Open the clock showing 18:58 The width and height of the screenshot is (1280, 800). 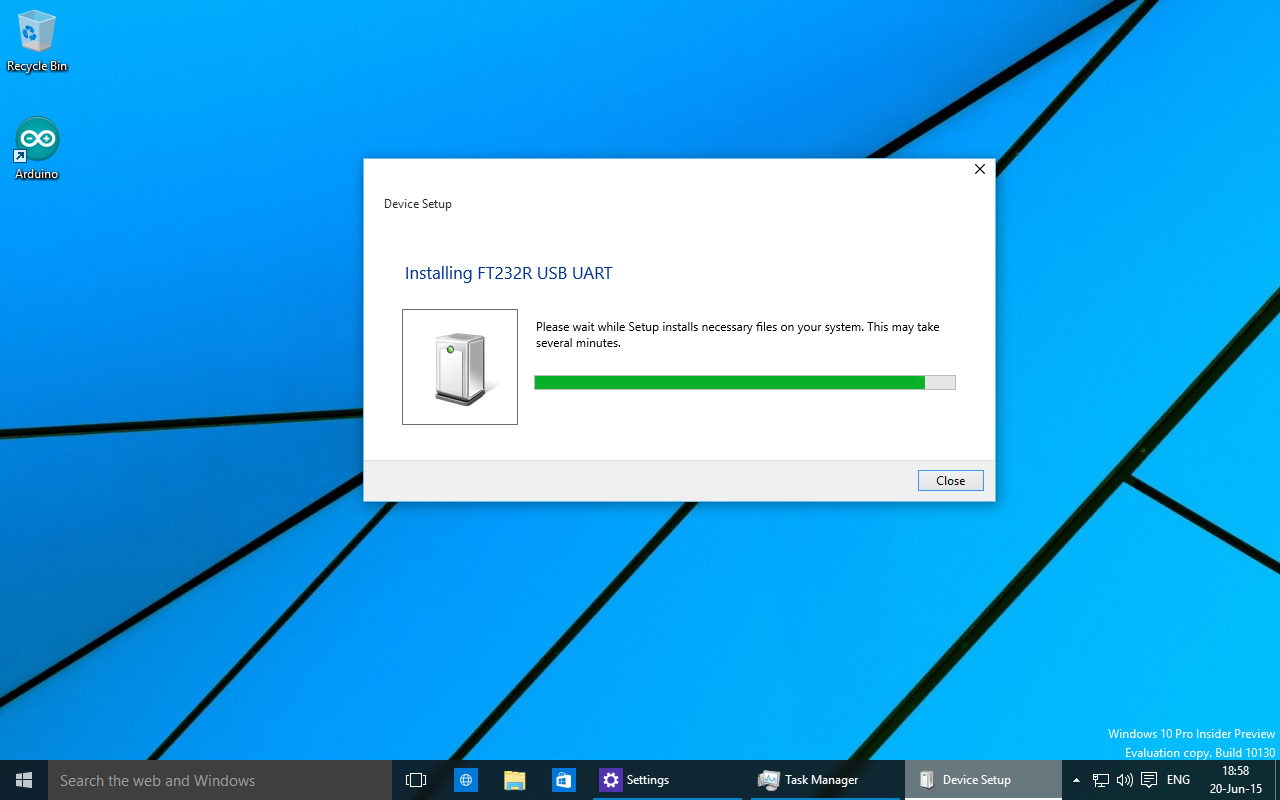pos(1236,780)
